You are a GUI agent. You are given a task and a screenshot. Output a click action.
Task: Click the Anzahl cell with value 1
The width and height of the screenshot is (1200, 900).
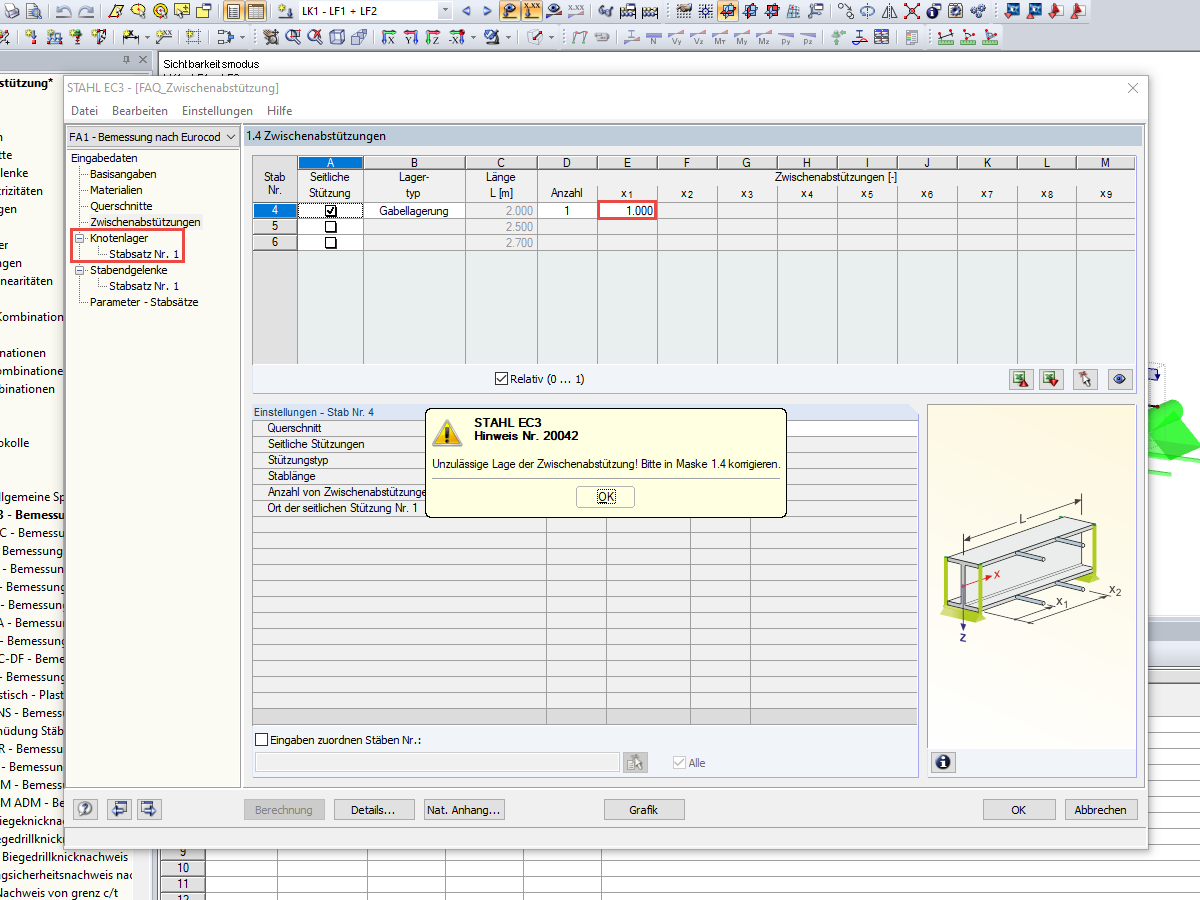point(567,211)
